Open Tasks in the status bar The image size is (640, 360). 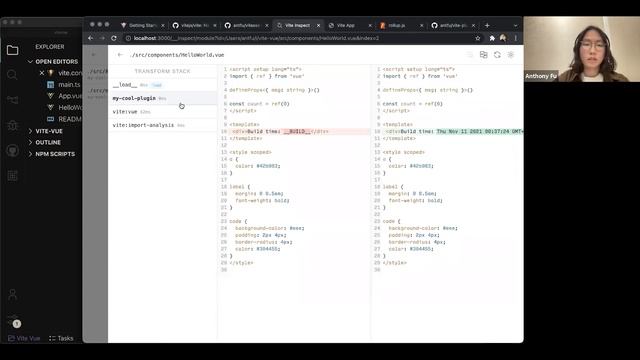pyautogui.click(x=61, y=338)
